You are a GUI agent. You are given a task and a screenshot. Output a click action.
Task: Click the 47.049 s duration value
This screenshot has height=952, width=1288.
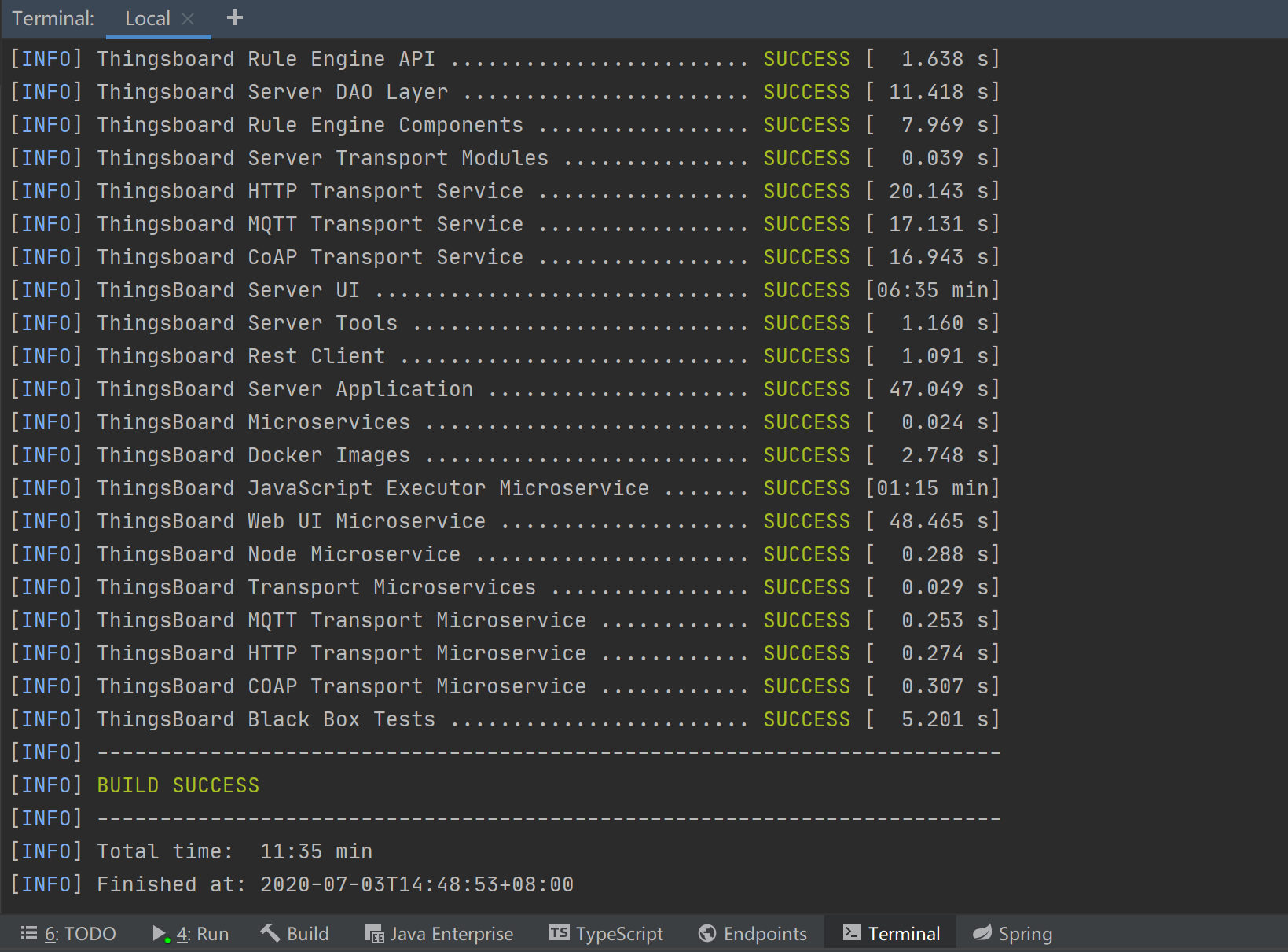[x=939, y=389]
